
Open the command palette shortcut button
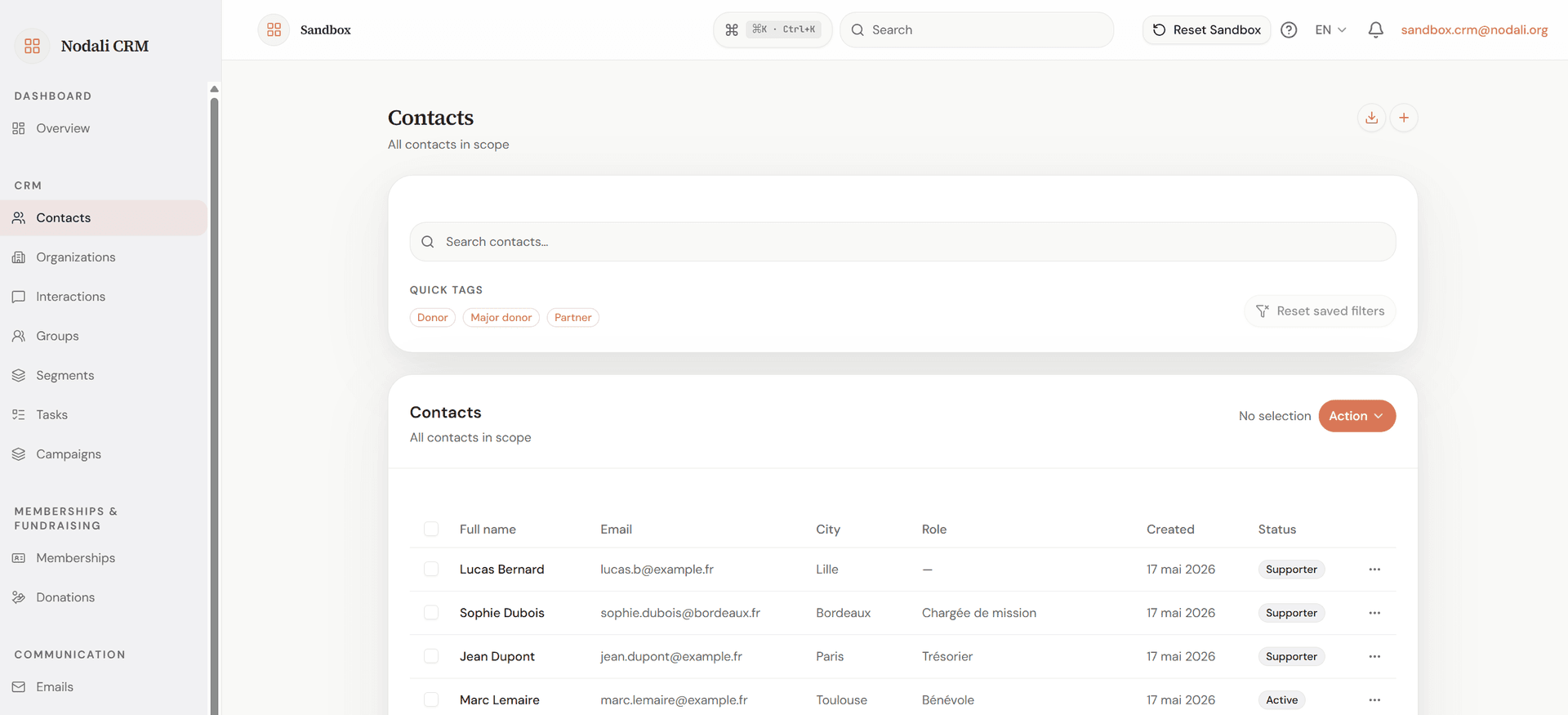[x=773, y=29]
